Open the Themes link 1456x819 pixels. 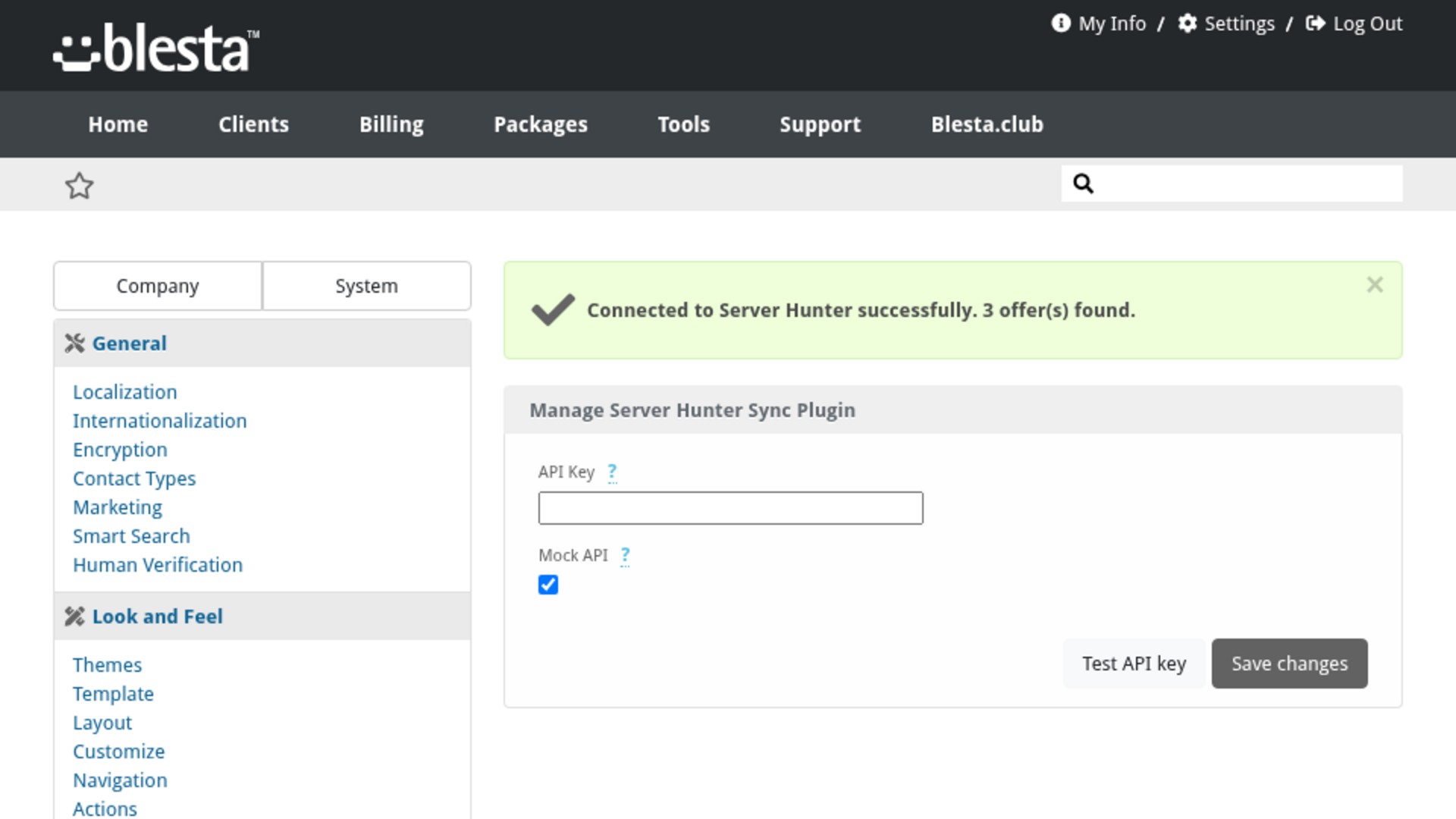[107, 665]
